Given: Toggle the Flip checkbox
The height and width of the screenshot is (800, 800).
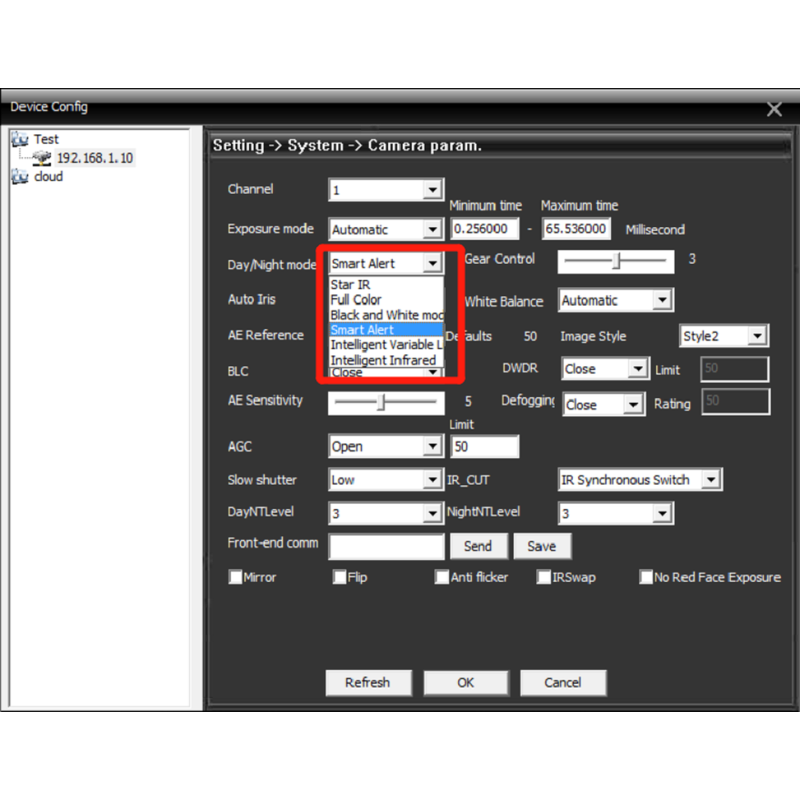Looking at the screenshot, I should 340,577.
